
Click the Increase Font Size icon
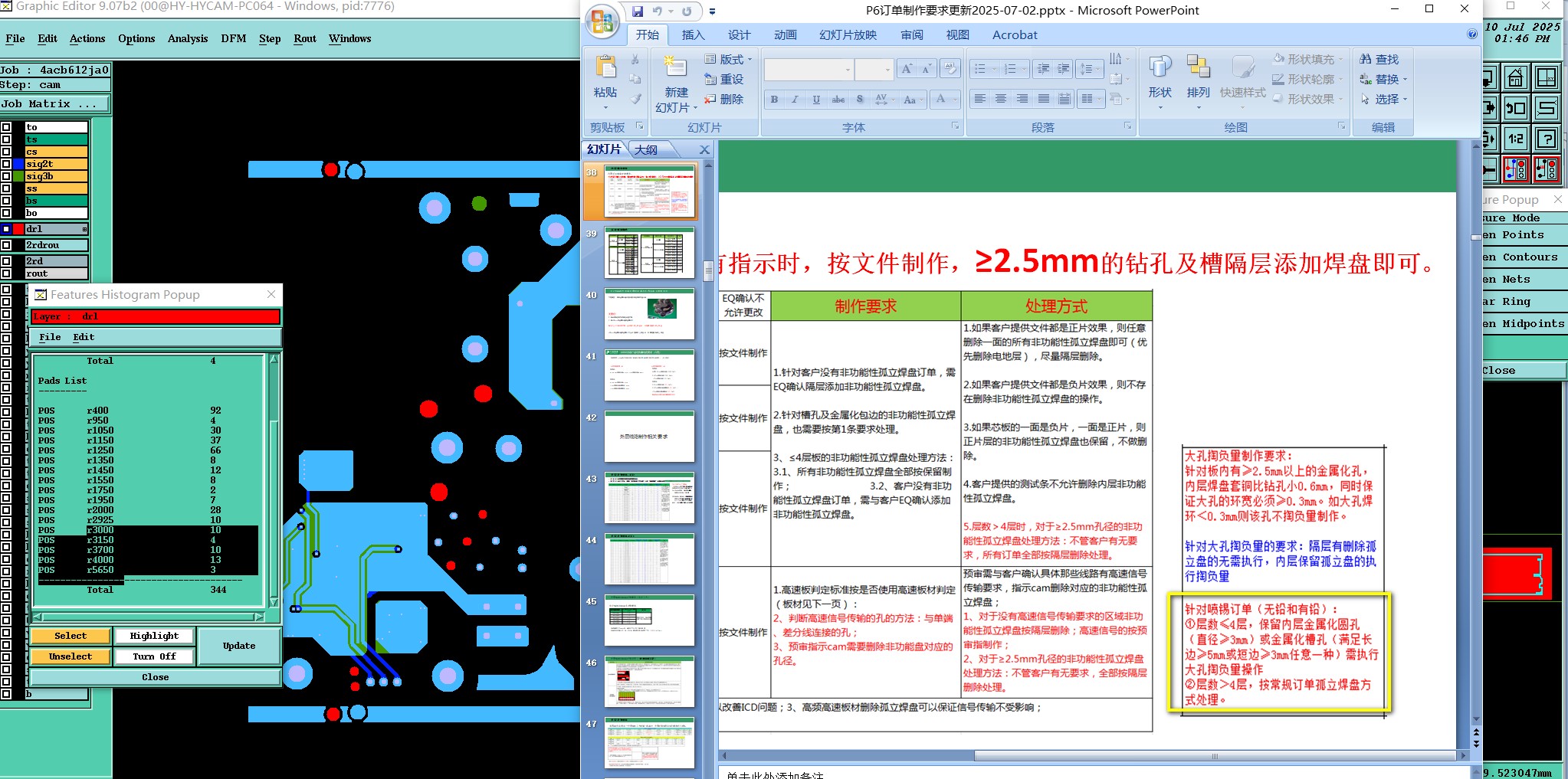point(907,69)
